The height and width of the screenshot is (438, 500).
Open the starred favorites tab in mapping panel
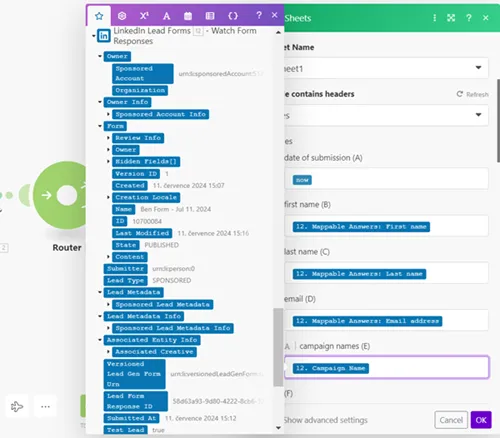pyautogui.click(x=99, y=16)
